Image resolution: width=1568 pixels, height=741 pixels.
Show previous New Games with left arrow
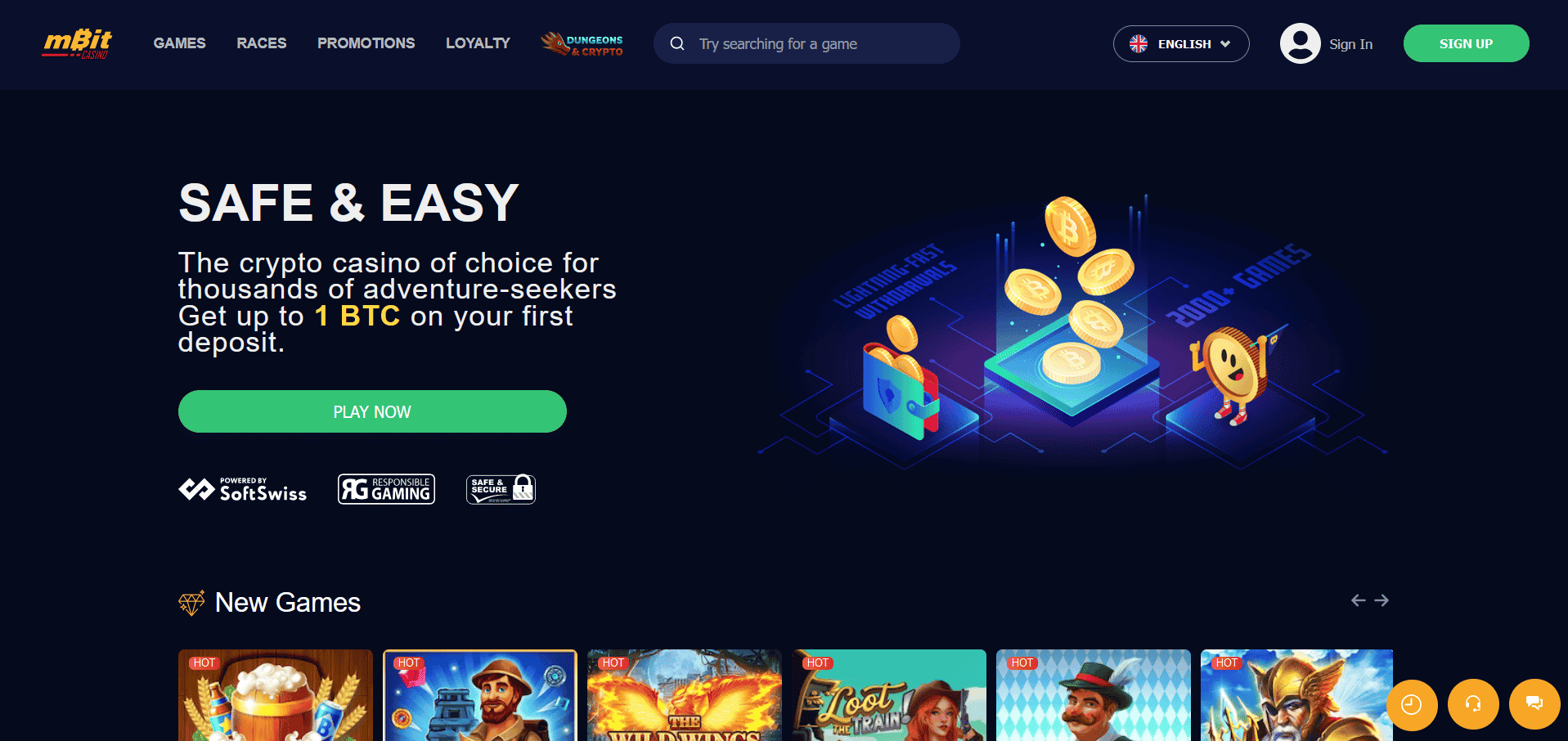click(x=1359, y=600)
